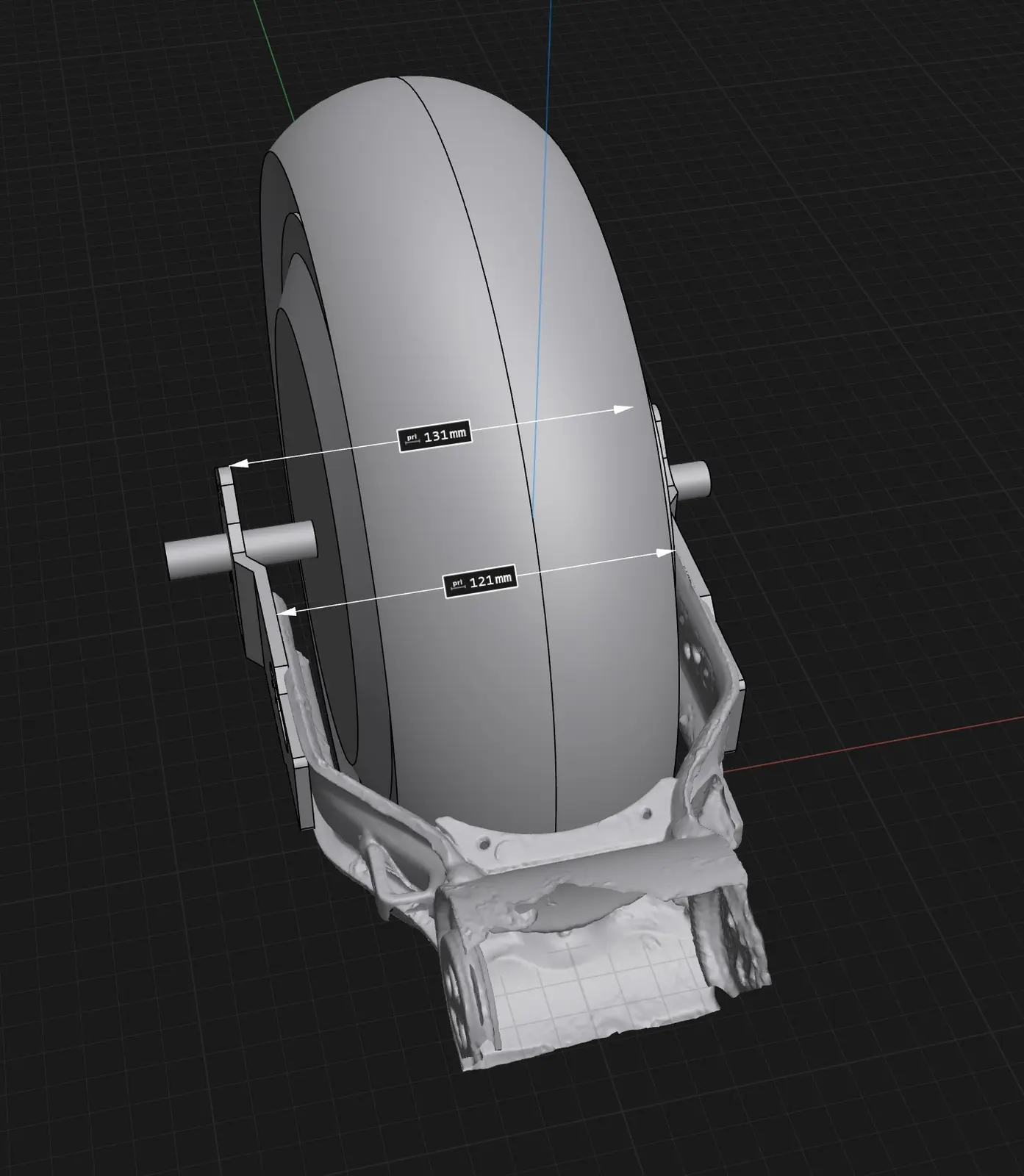Click the projected-distance icon beside 131 mm
This screenshot has width=1024, height=1176.
pos(412,439)
